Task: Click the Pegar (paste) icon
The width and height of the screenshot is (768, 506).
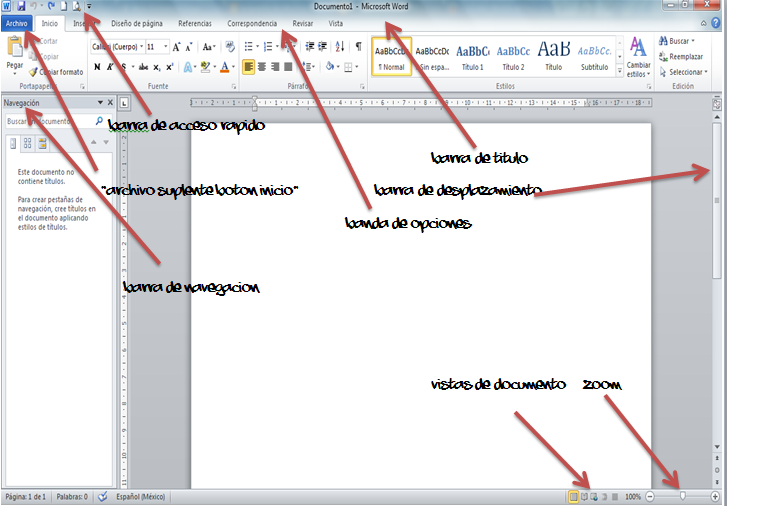Action: 14,52
